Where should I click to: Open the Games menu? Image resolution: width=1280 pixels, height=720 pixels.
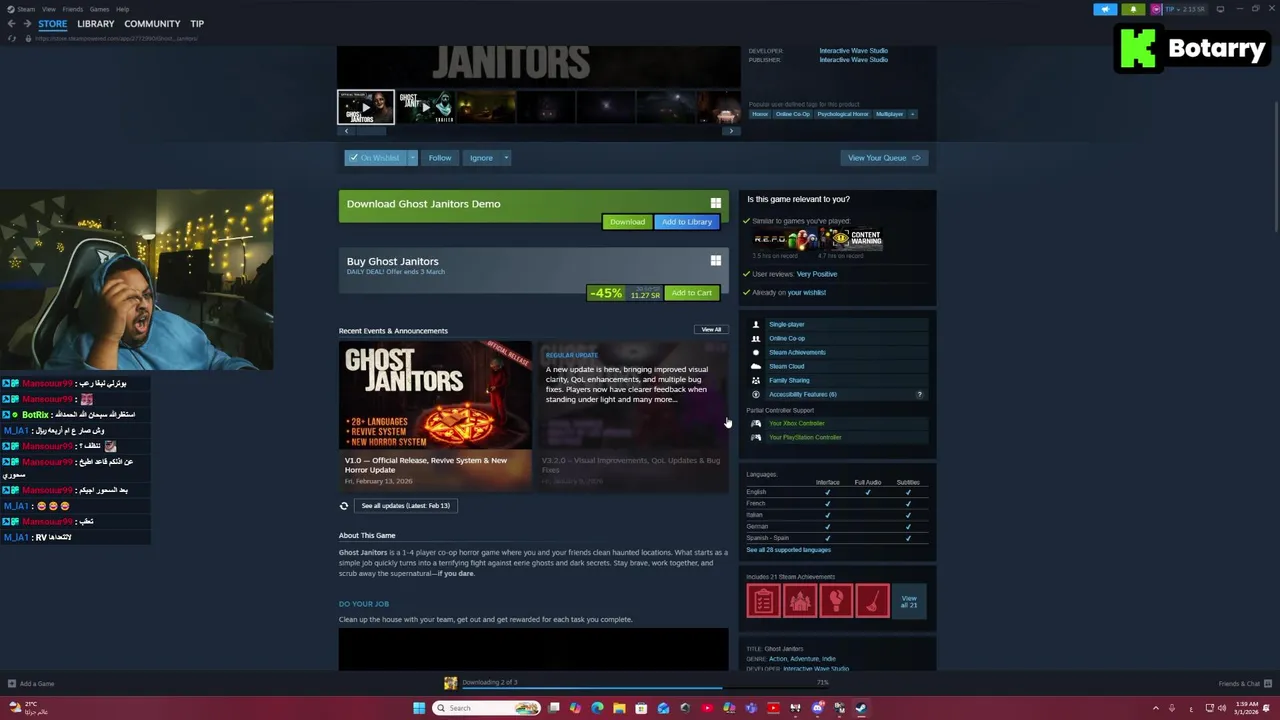pyautogui.click(x=99, y=9)
